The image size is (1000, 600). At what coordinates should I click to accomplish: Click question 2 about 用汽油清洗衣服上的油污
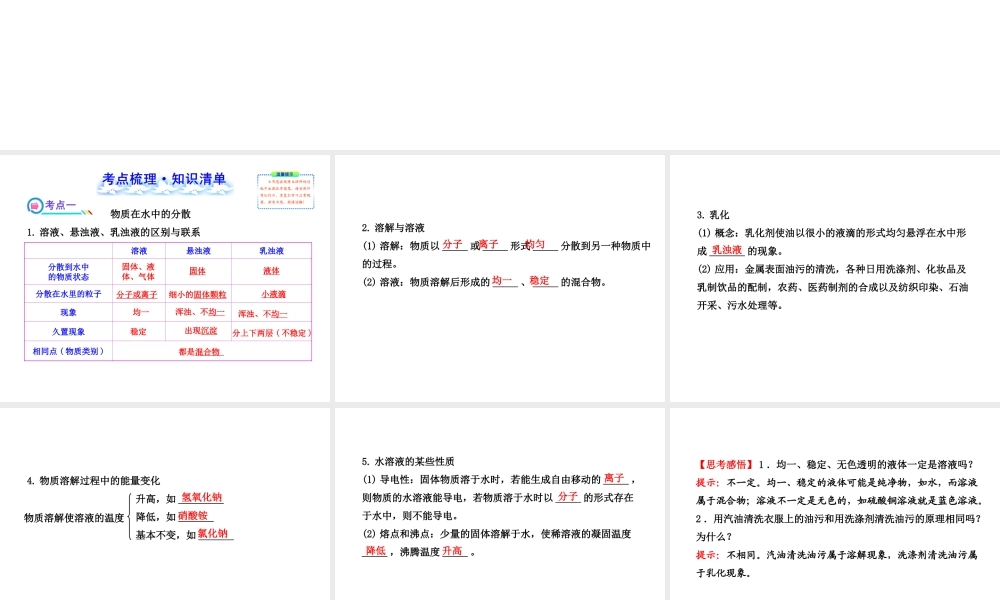(839, 528)
